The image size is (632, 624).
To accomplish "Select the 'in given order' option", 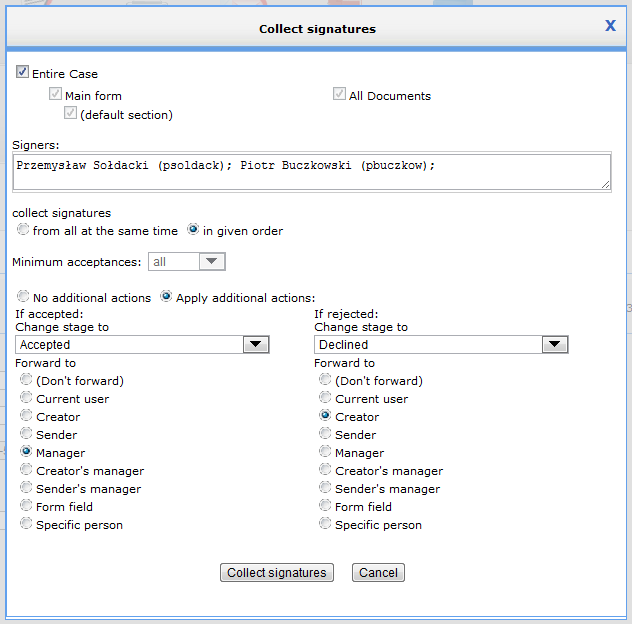I will pyautogui.click(x=194, y=230).
